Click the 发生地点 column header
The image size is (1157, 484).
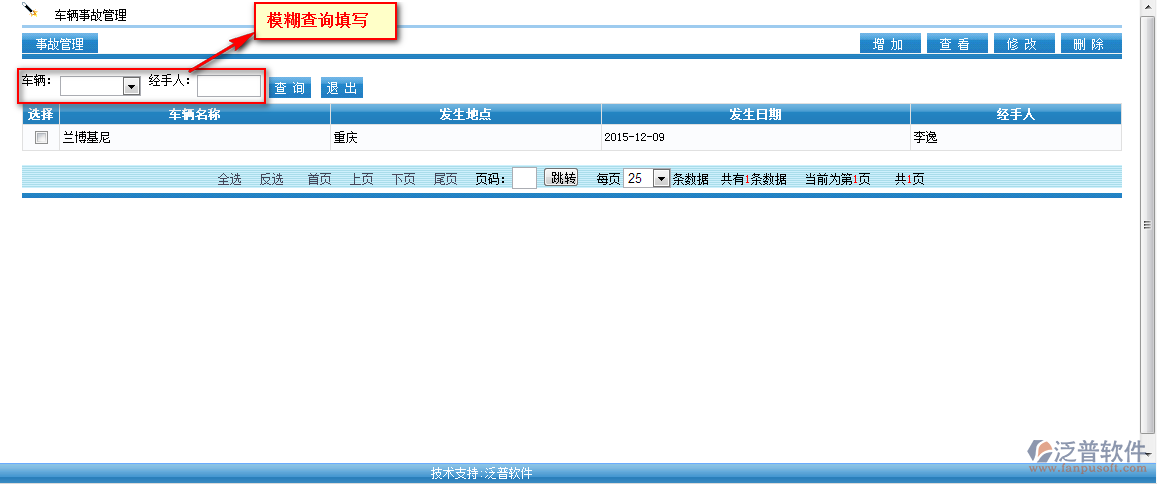point(466,114)
